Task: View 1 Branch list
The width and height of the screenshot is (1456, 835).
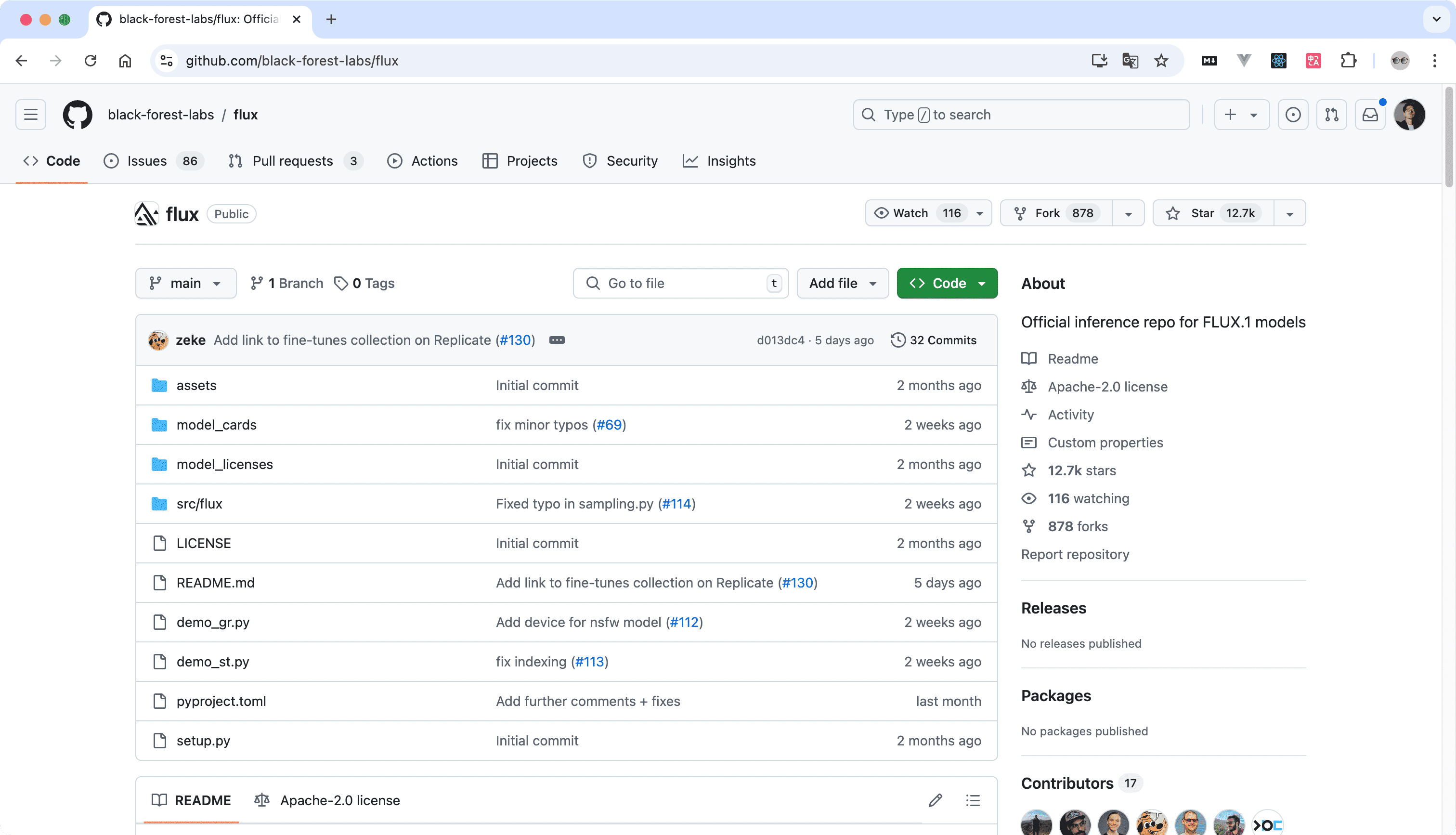Action: coord(286,283)
